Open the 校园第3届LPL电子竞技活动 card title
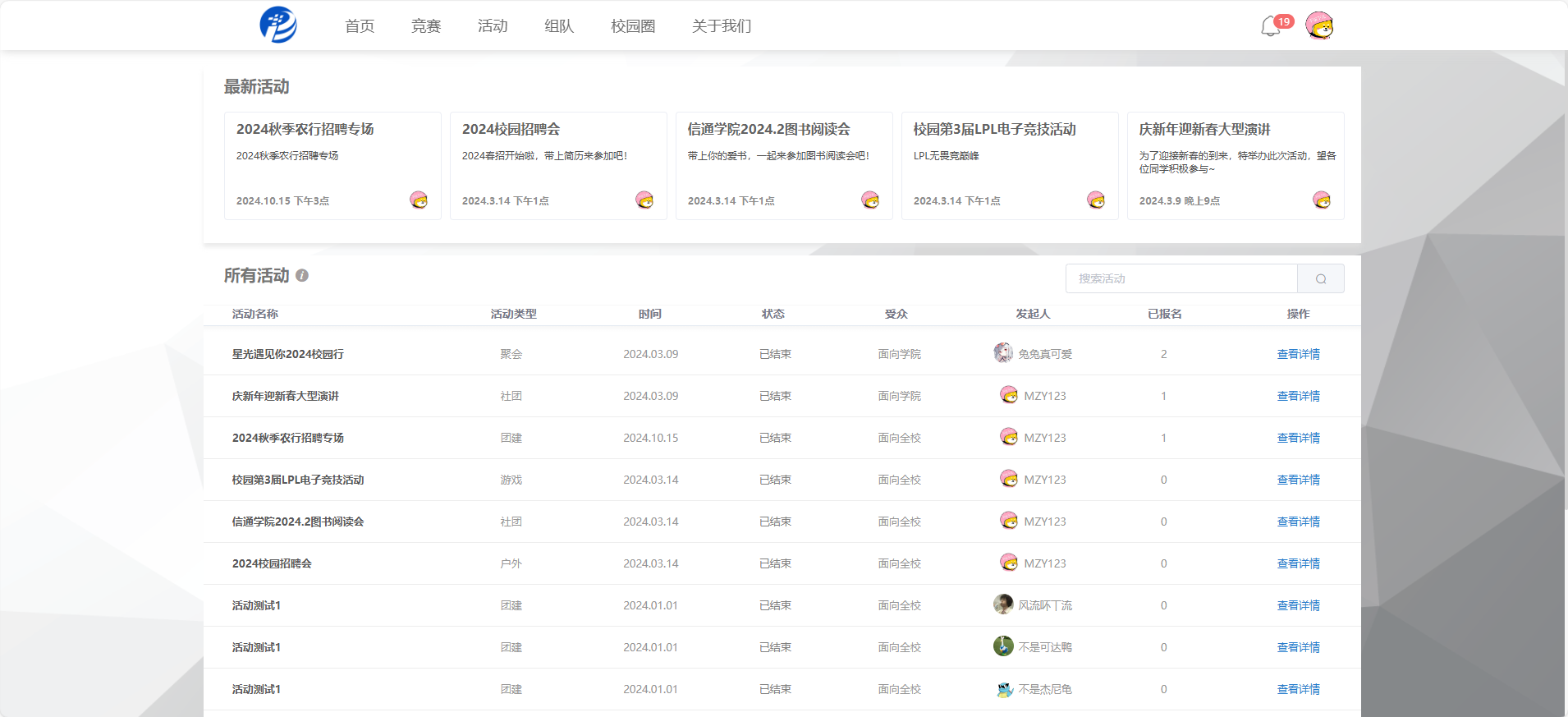 [x=994, y=129]
